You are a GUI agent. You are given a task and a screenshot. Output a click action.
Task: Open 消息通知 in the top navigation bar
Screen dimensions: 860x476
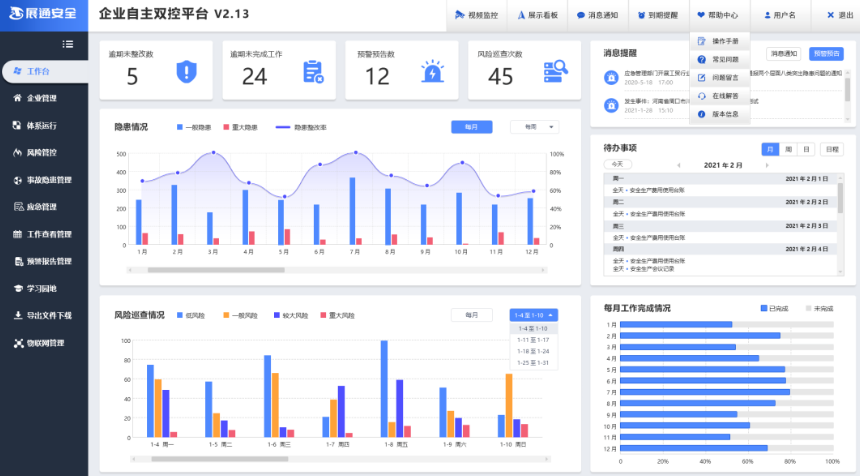click(597, 15)
